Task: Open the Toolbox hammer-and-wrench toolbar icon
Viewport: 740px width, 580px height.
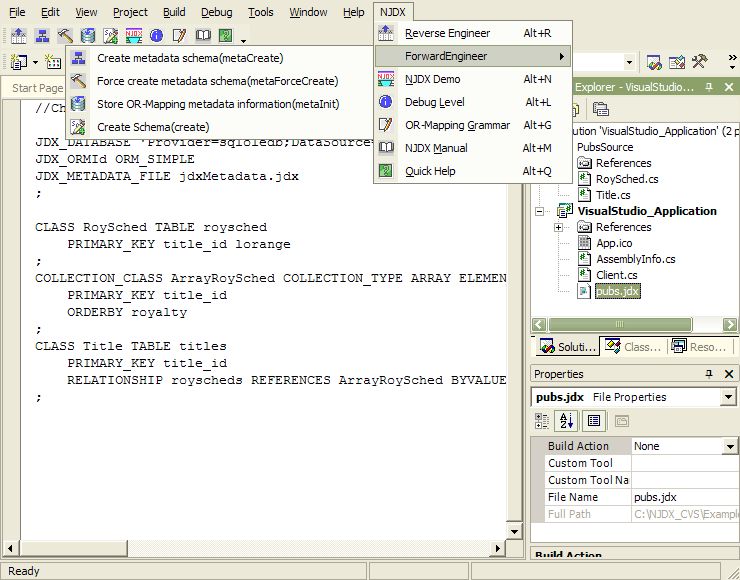Action: 699,62
